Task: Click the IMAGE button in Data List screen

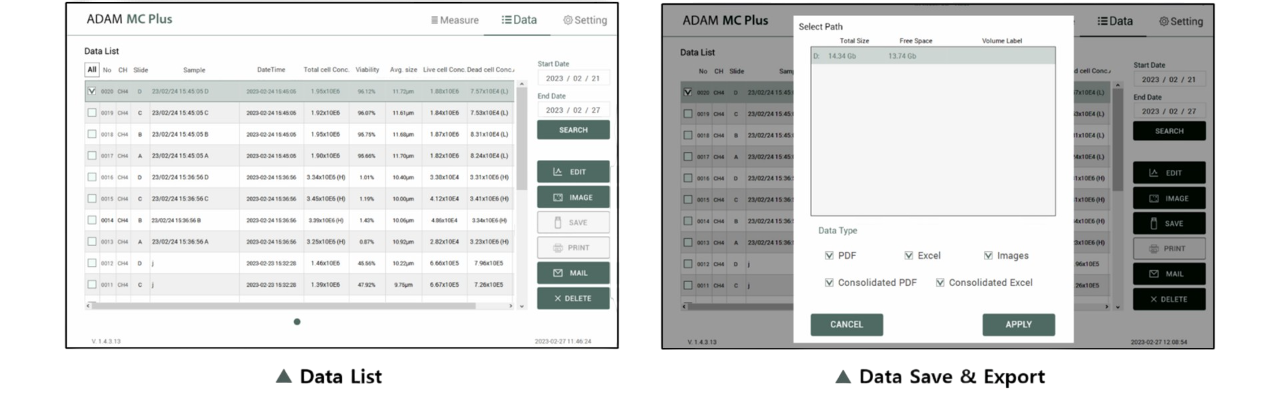Action: 573,198
